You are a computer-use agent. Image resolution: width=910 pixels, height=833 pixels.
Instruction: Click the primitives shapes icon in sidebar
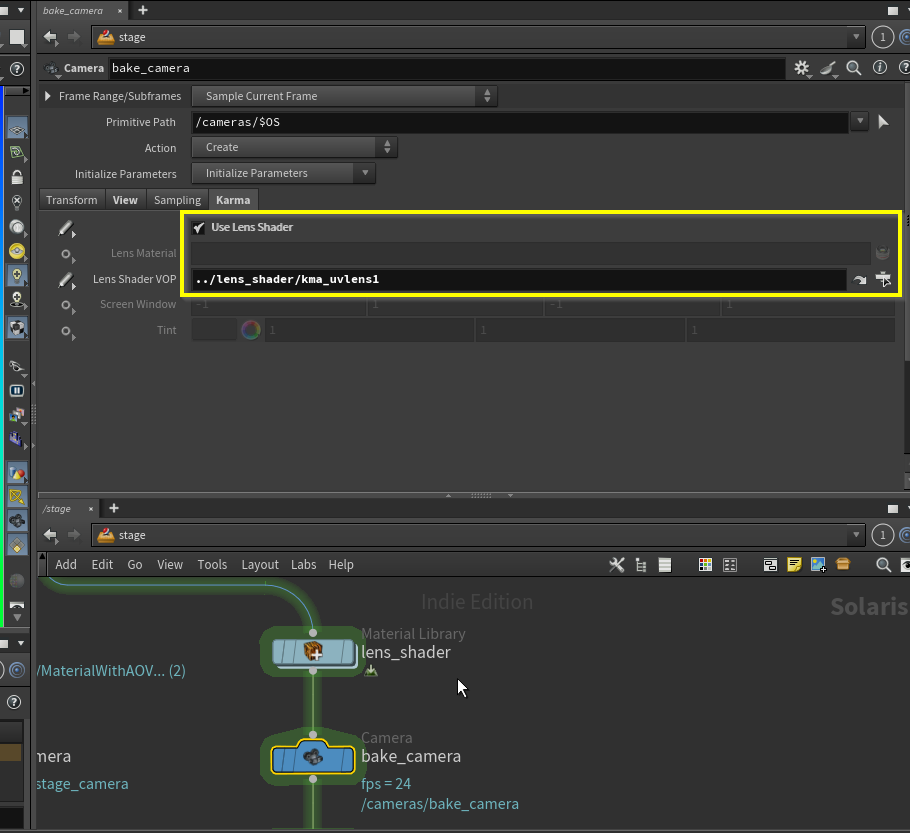click(17, 474)
